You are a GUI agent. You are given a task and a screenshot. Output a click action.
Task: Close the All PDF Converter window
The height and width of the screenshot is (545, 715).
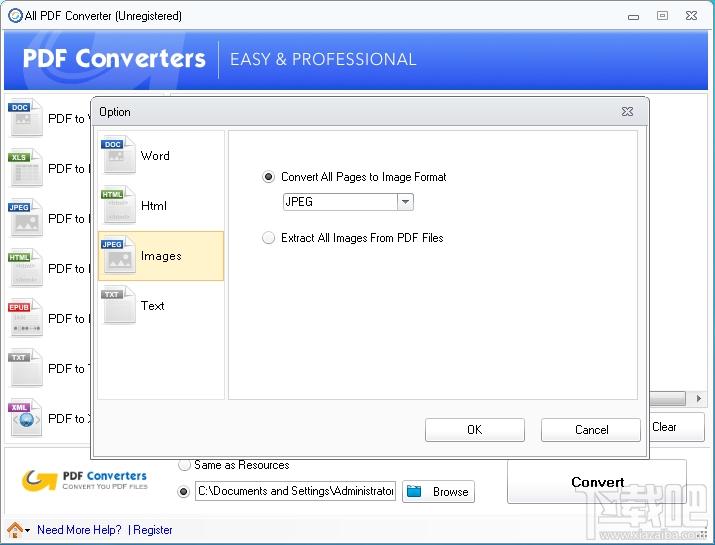point(691,16)
